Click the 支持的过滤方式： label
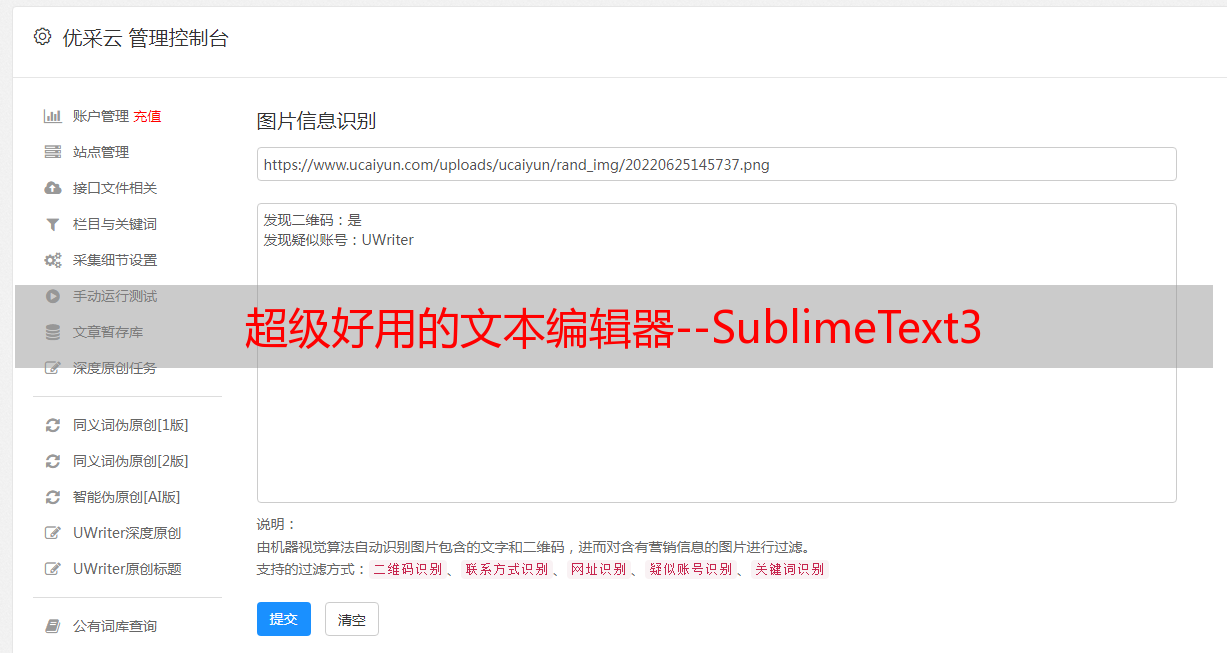The height and width of the screenshot is (653, 1227). pyautogui.click(x=312, y=569)
